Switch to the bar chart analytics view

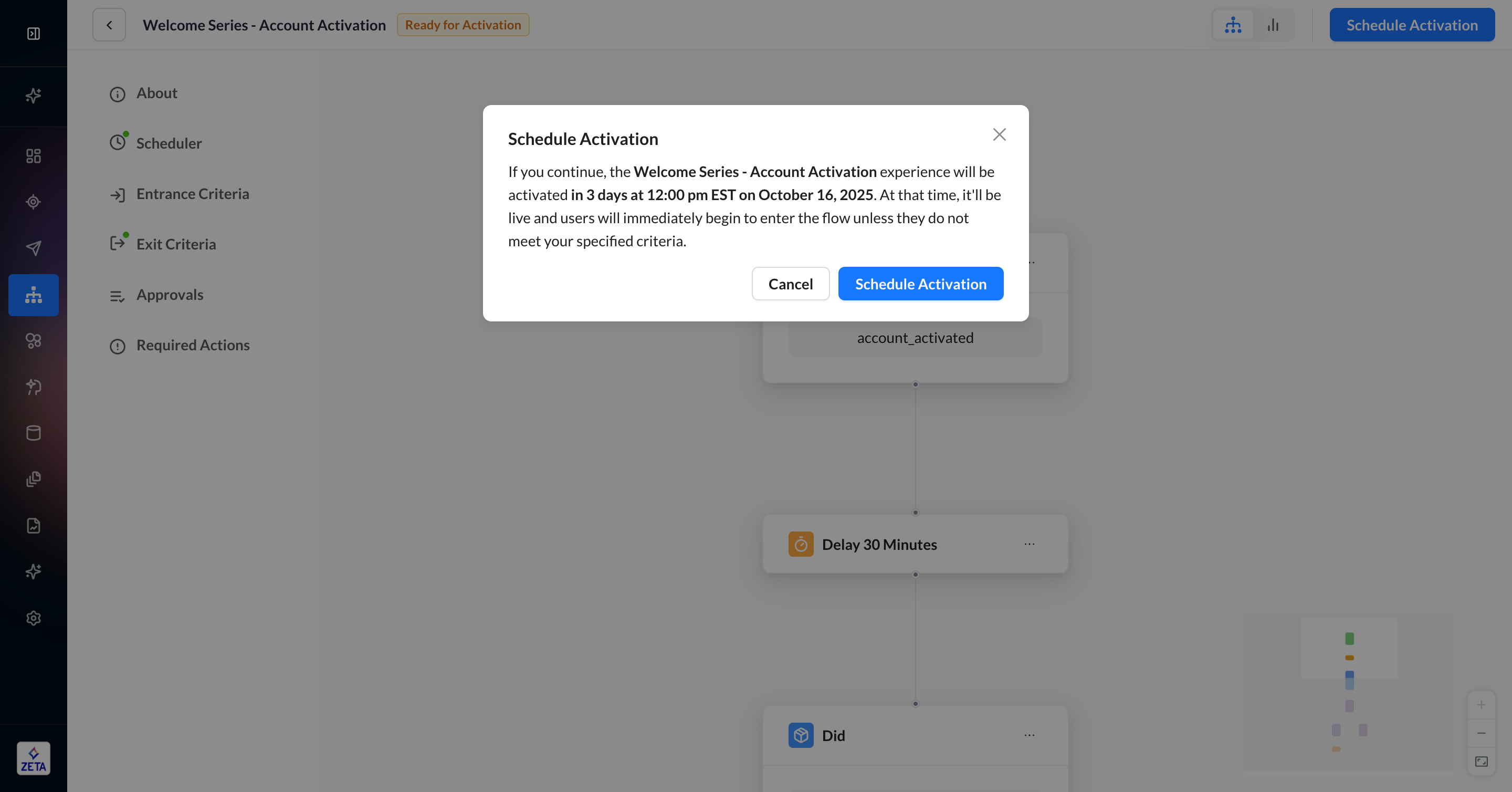coord(1273,25)
